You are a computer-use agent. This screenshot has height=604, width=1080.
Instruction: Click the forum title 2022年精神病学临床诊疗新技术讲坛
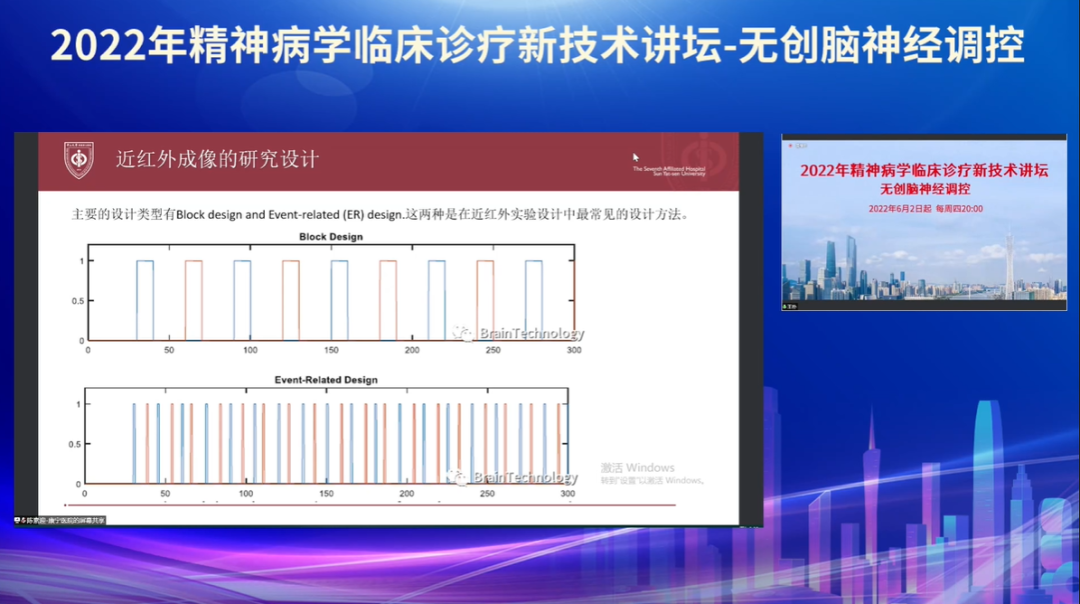(925, 168)
